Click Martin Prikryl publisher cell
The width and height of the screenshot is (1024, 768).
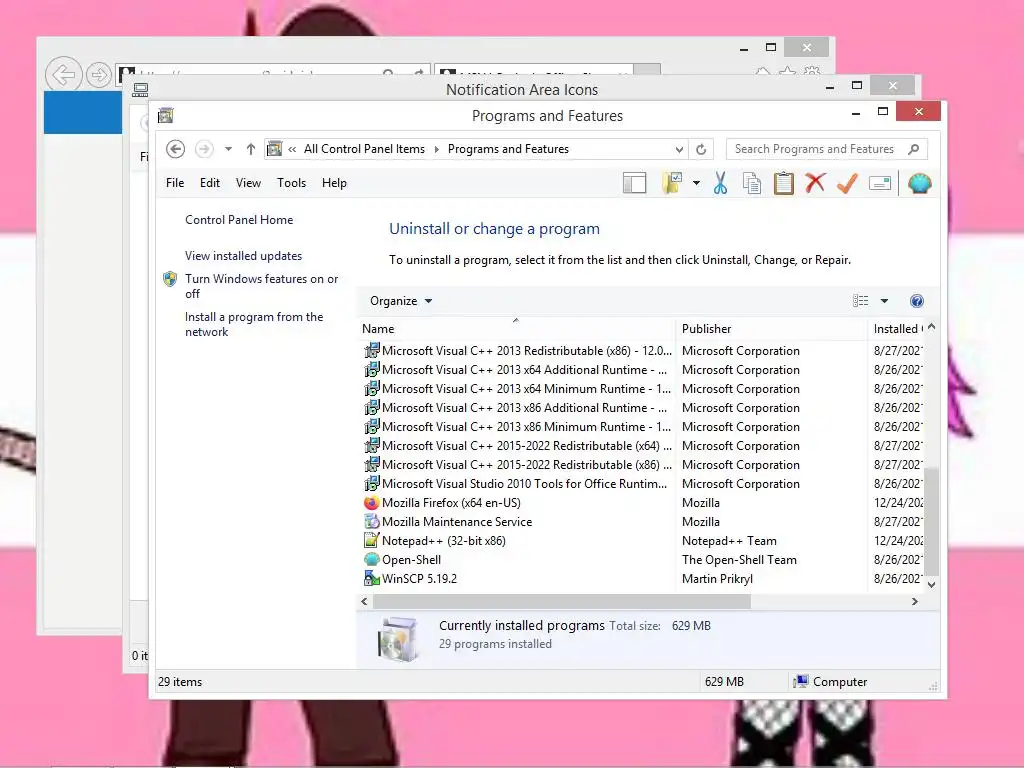click(717, 579)
